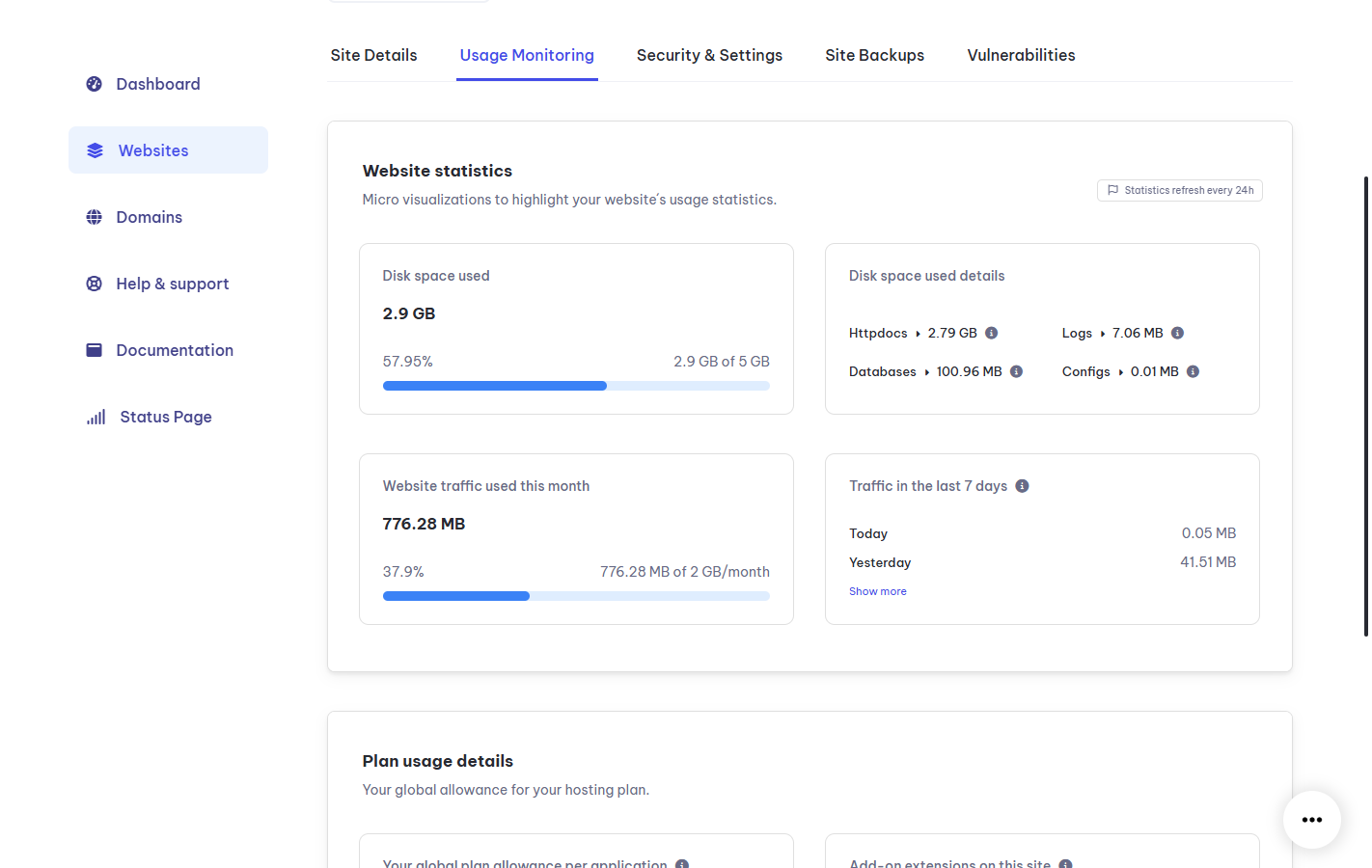1372x868 pixels.
Task: Open the Traffic in last 7 days info icon
Action: (x=1022, y=485)
